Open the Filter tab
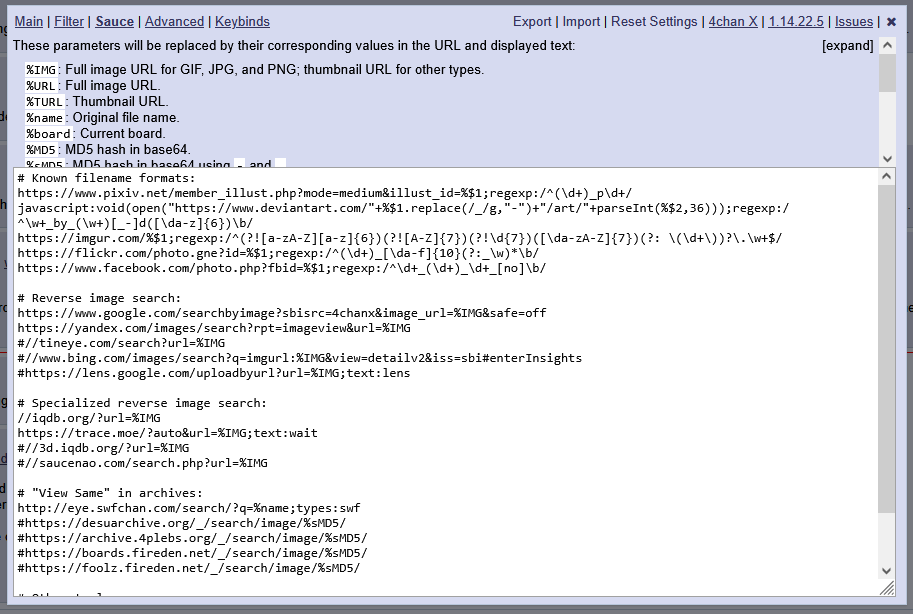 (69, 22)
